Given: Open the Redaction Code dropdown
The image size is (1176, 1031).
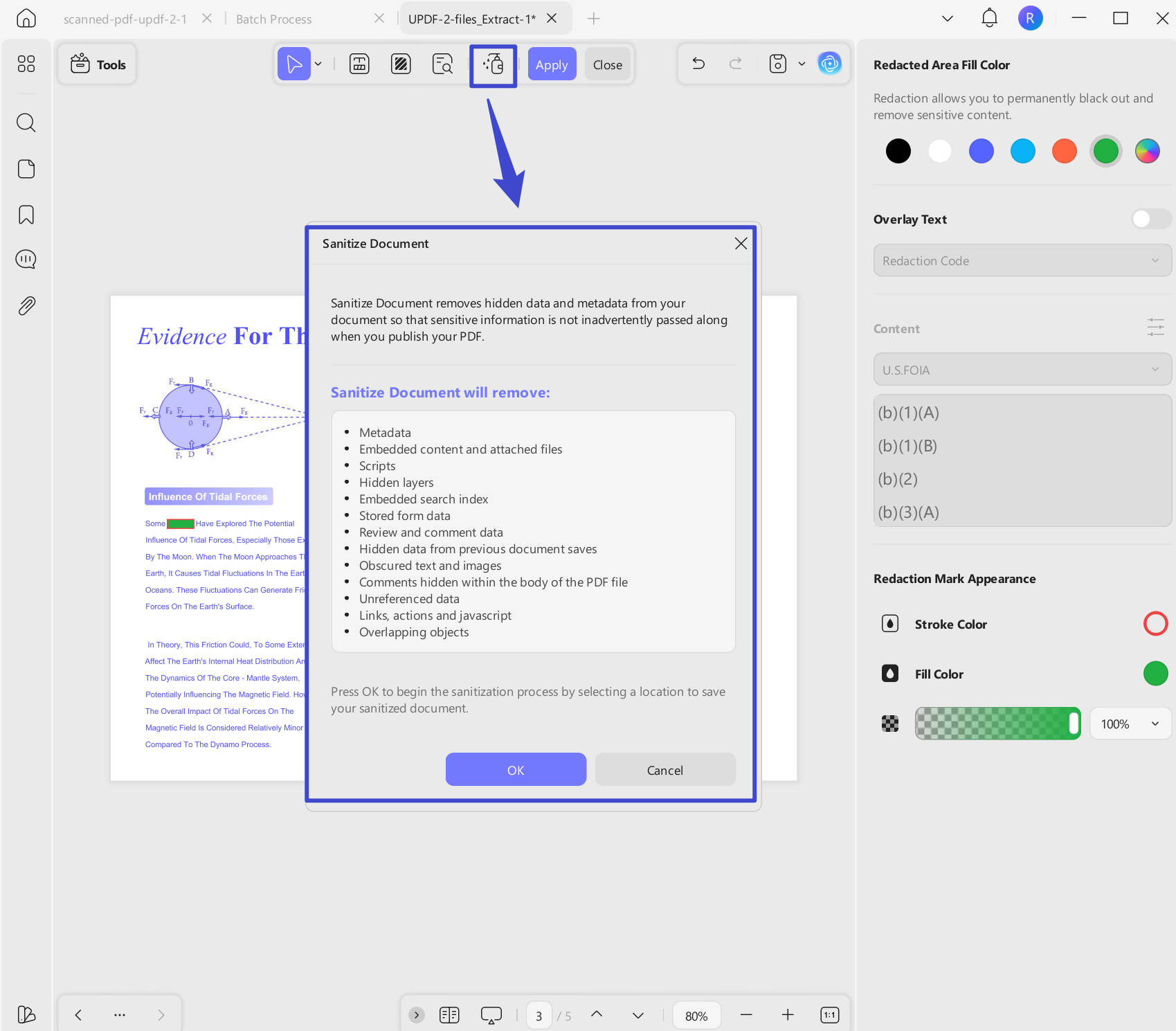Looking at the screenshot, I should (x=1022, y=260).
